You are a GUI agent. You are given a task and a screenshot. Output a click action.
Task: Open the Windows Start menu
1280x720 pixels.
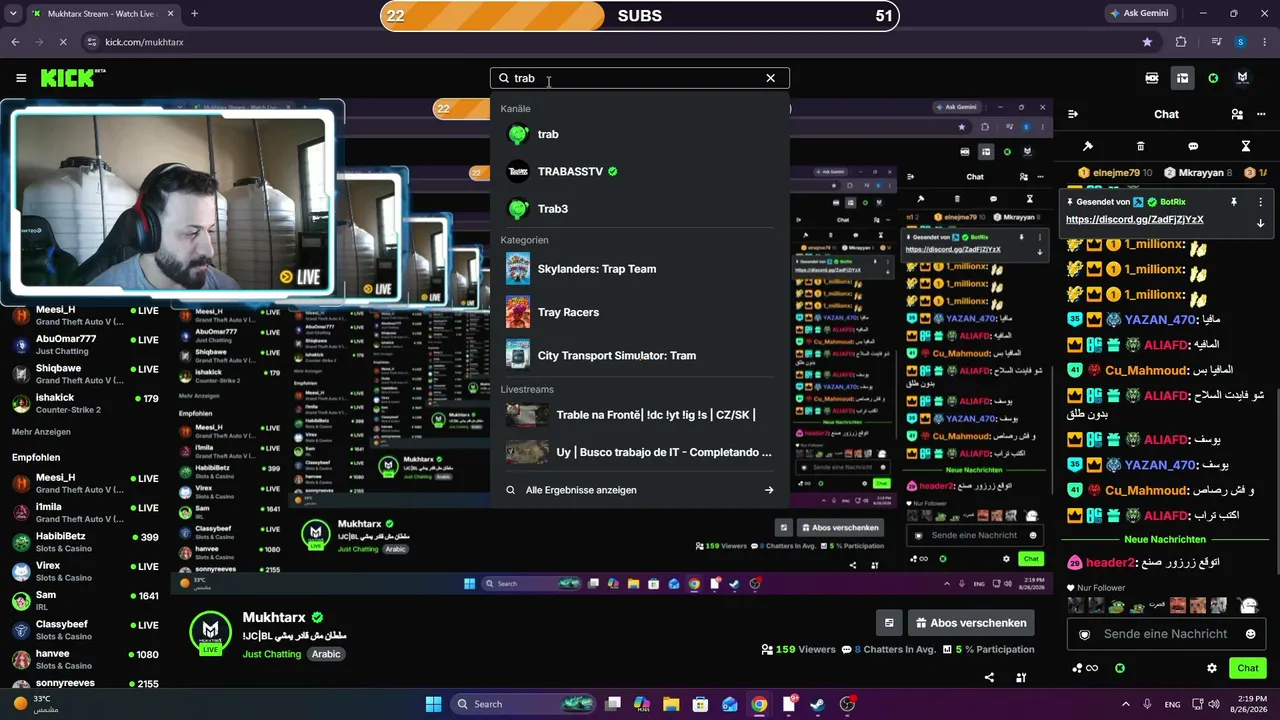coord(433,704)
